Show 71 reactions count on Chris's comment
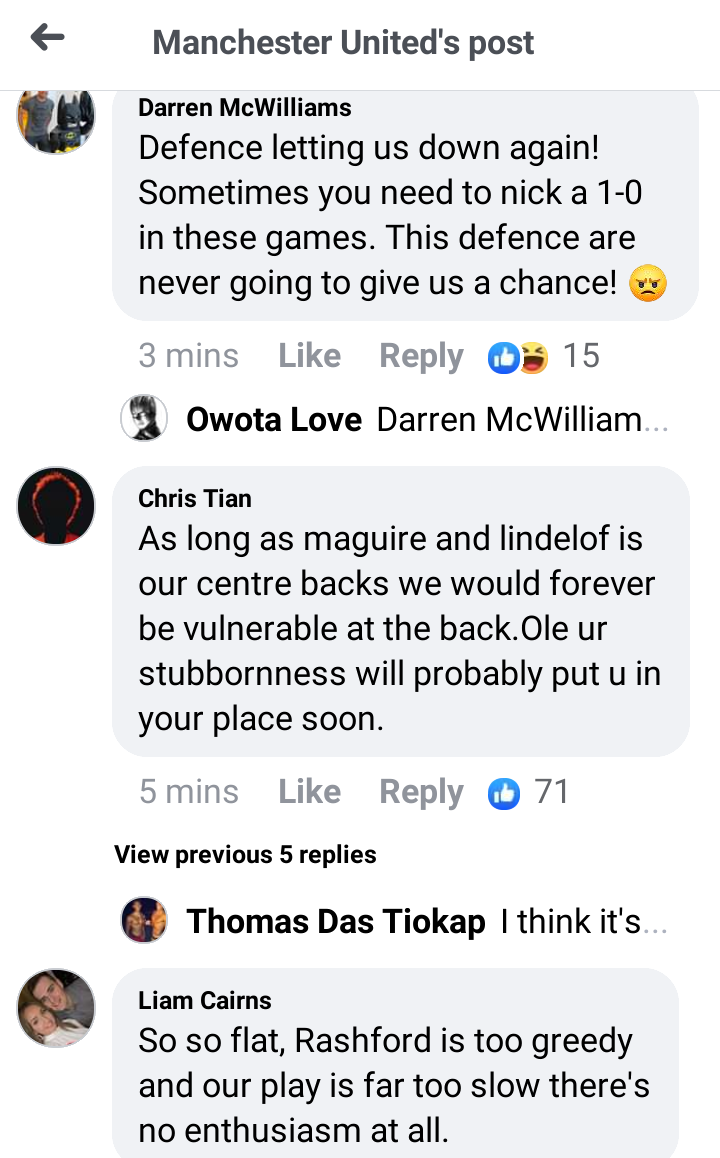This screenshot has height=1158, width=720. (x=552, y=792)
